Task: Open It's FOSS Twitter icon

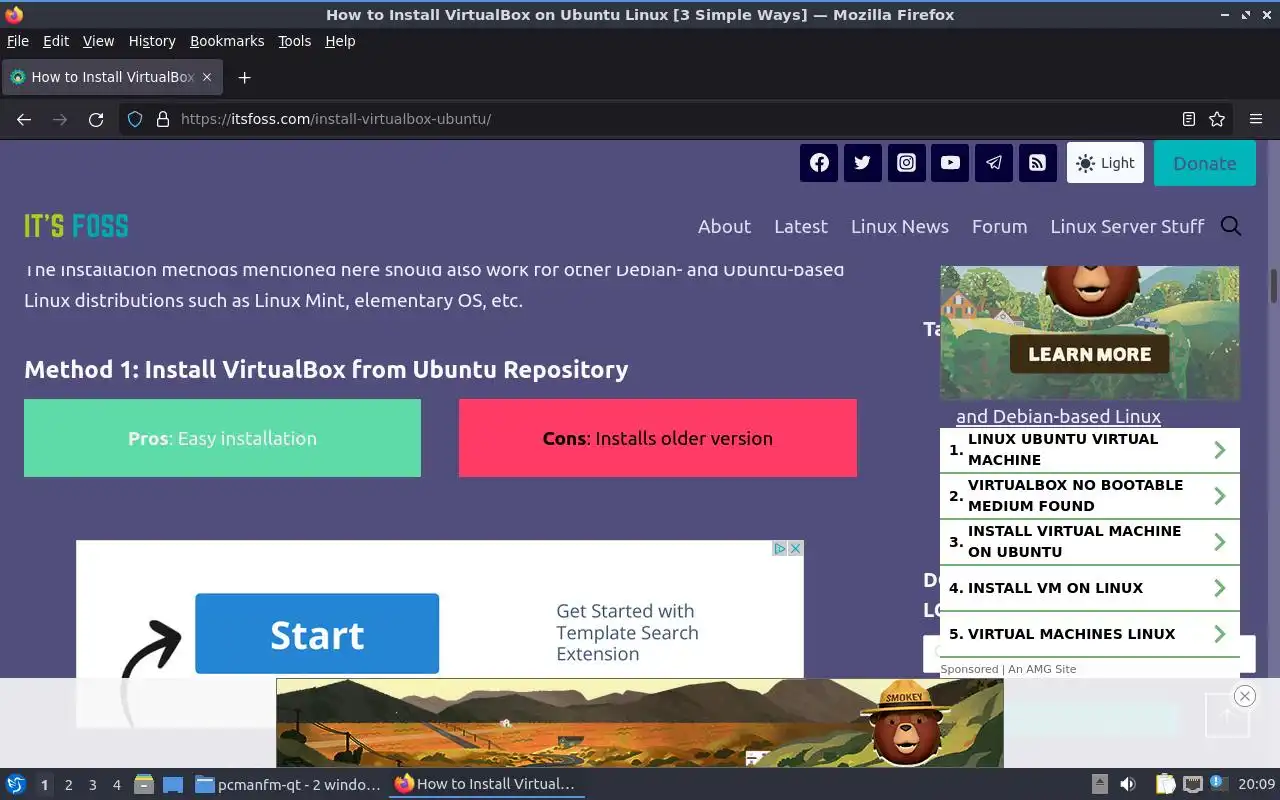Action: [863, 163]
